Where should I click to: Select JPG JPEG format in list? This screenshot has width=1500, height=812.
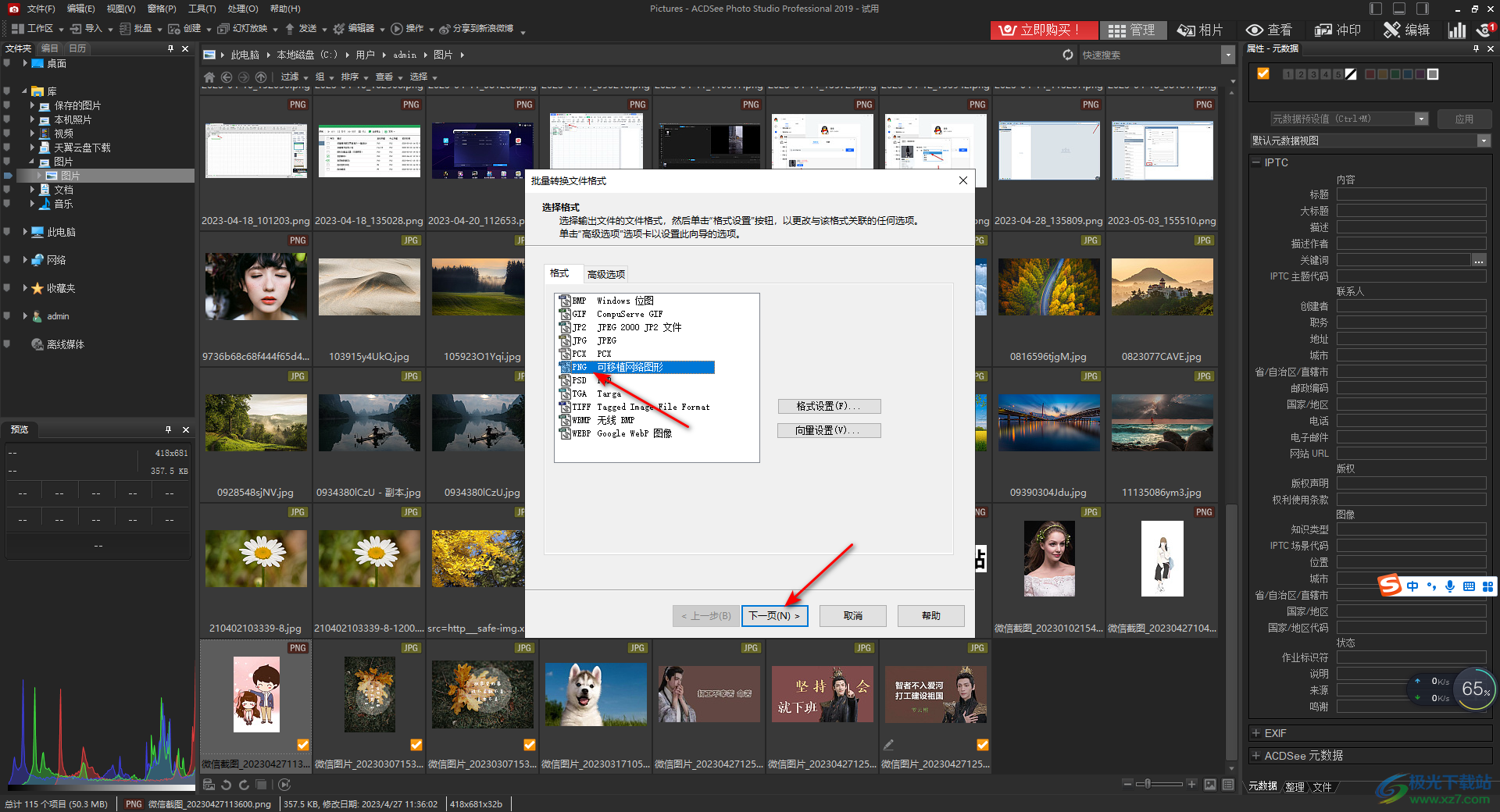point(588,340)
